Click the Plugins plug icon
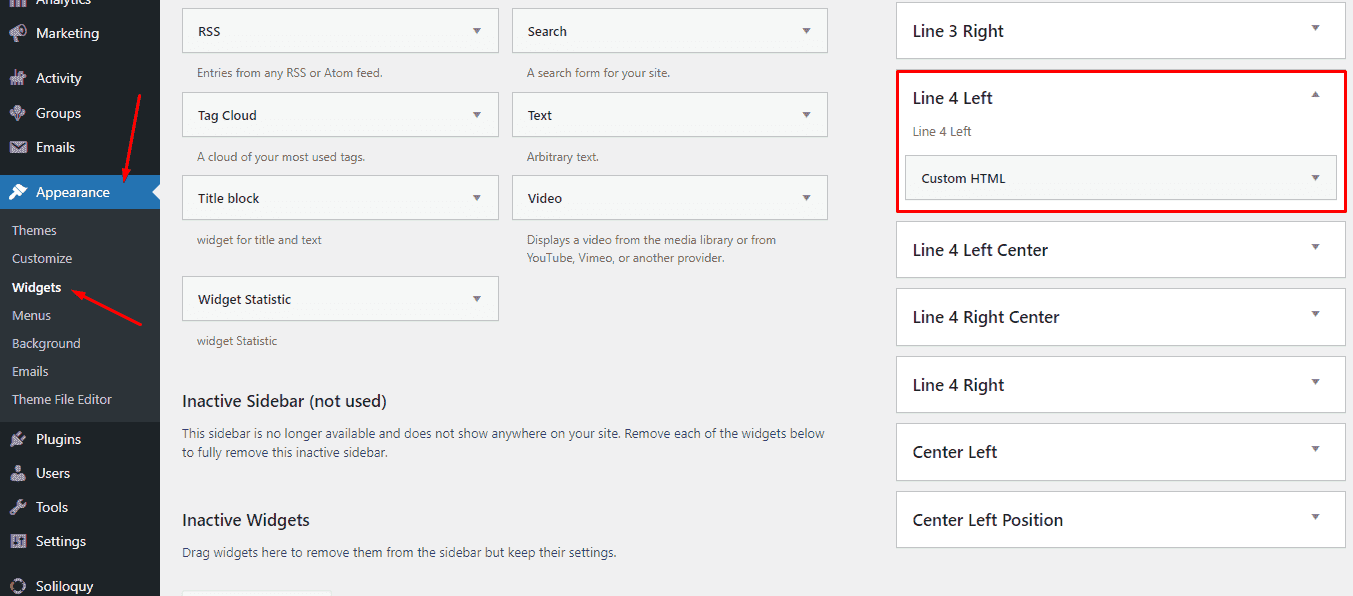 18,439
